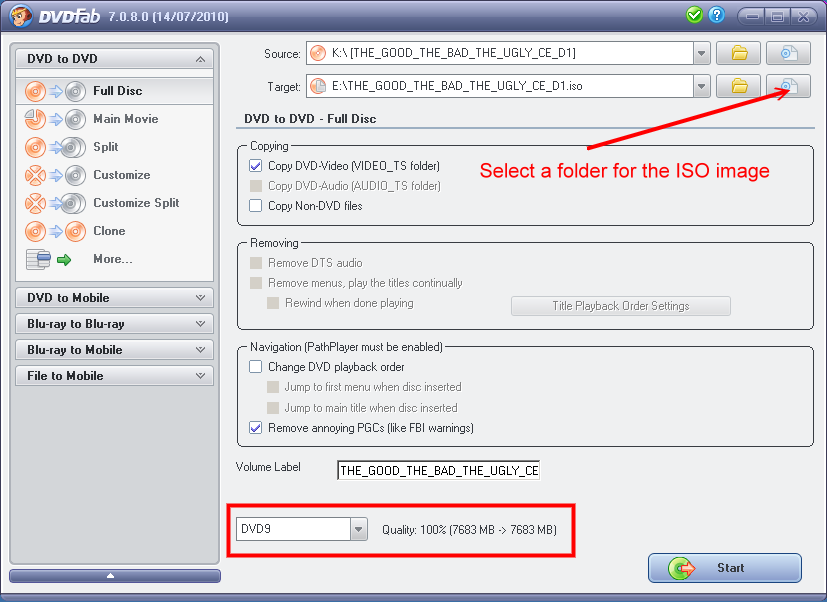This screenshot has width=827, height=602.
Task: Open Title Playback Order Settings
Action: click(x=621, y=306)
